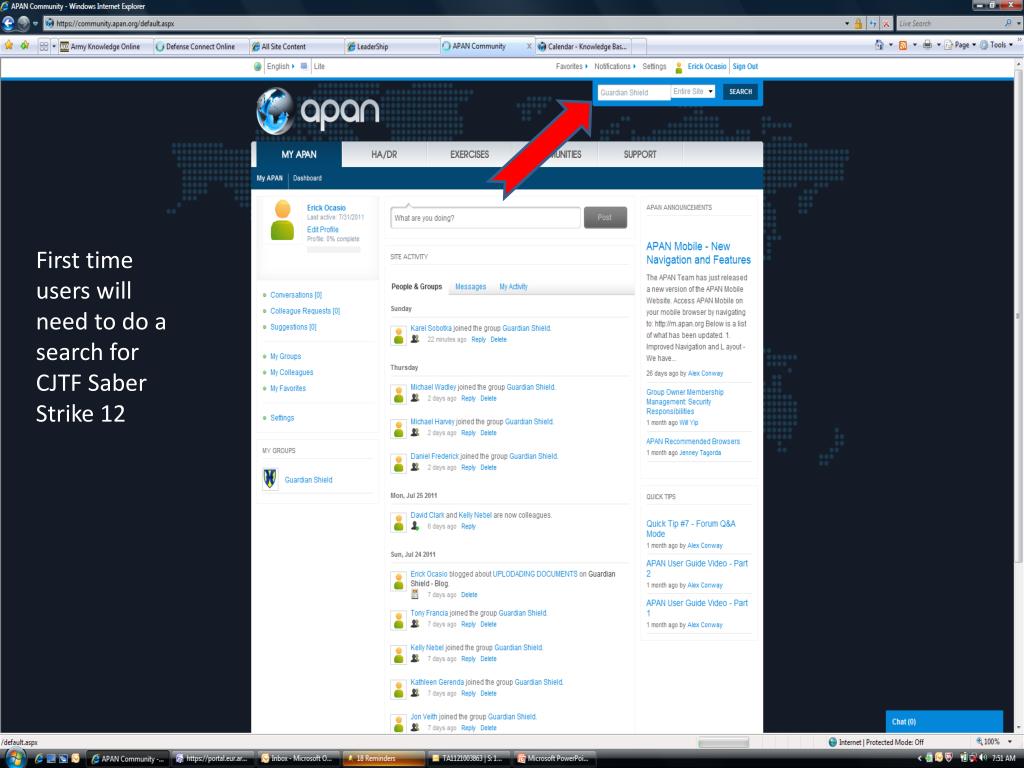
Task: Expand the English language menu
Action: pos(280,67)
